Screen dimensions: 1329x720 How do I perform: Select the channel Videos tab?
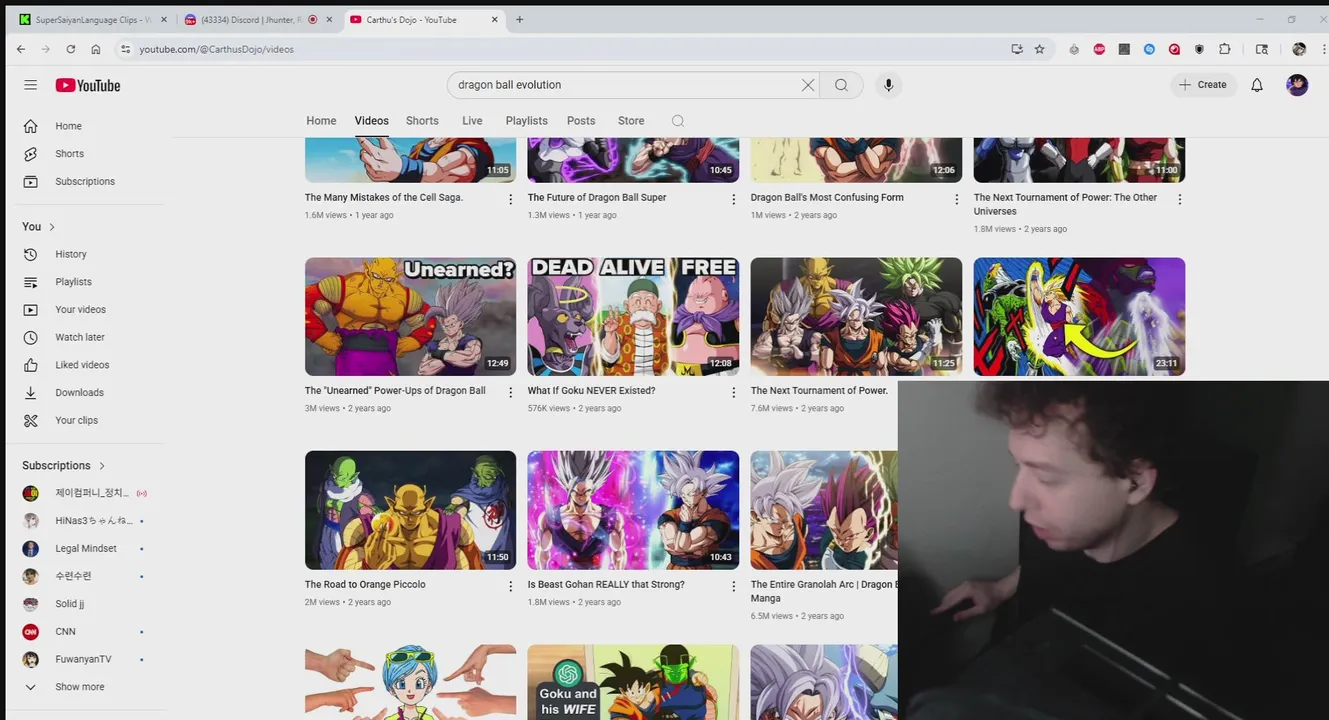tap(371, 121)
